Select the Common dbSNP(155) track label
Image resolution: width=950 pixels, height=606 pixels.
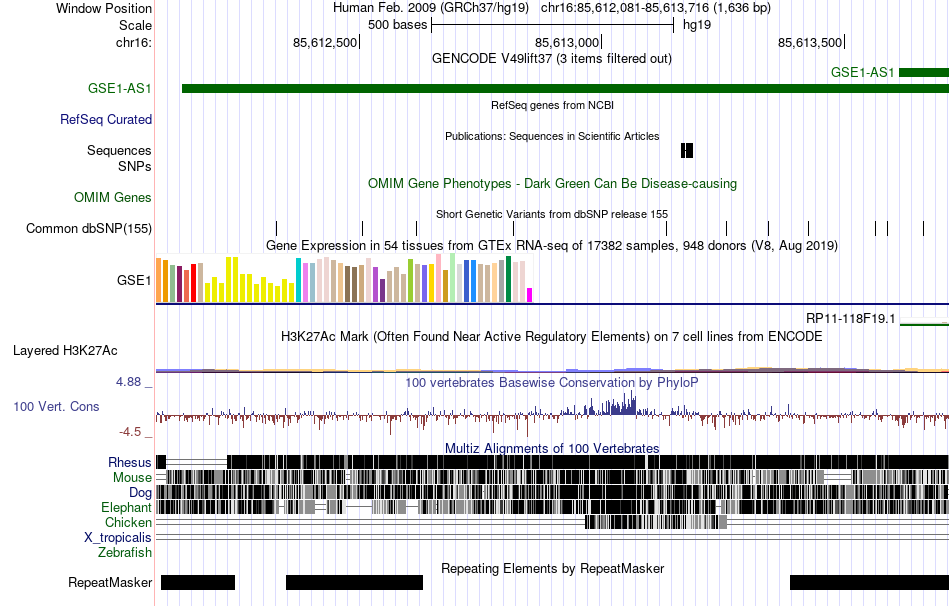(88, 228)
